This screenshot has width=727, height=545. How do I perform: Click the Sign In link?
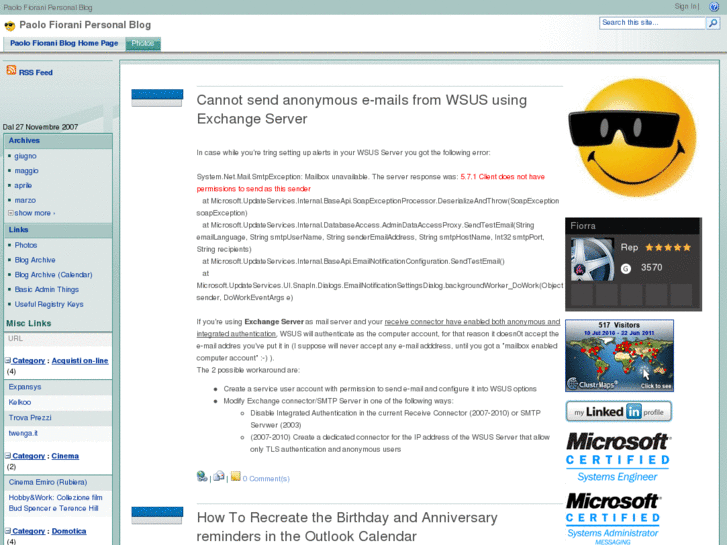coord(687,6)
